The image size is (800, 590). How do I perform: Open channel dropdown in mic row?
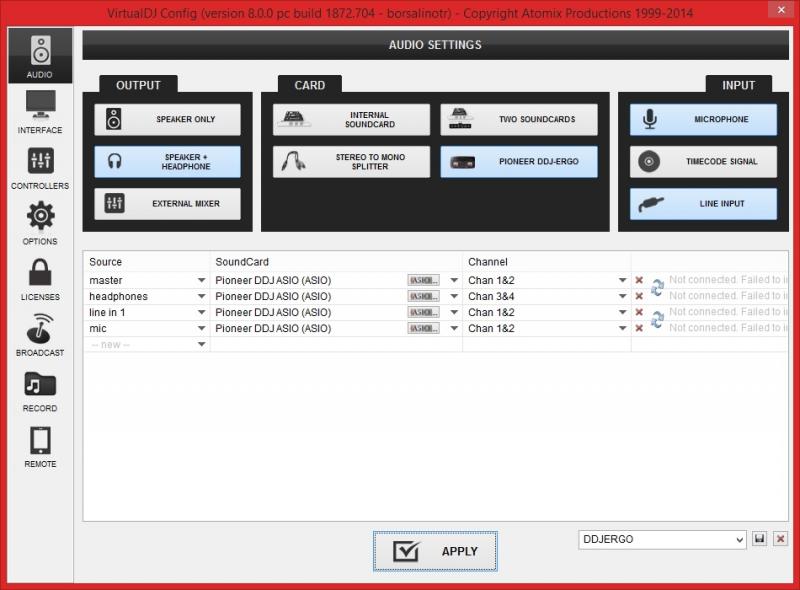coord(622,328)
